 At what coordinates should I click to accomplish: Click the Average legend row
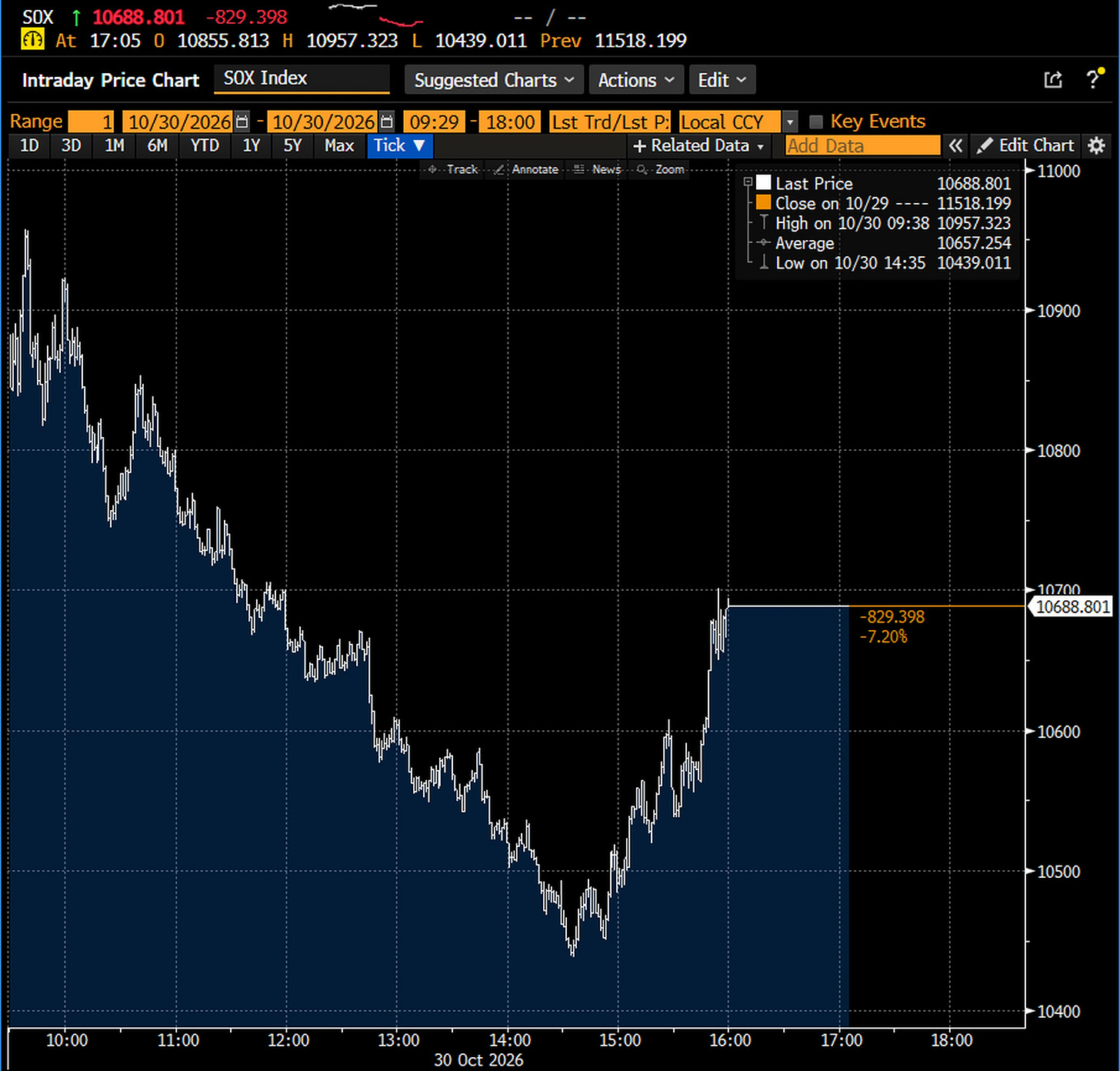point(883,242)
